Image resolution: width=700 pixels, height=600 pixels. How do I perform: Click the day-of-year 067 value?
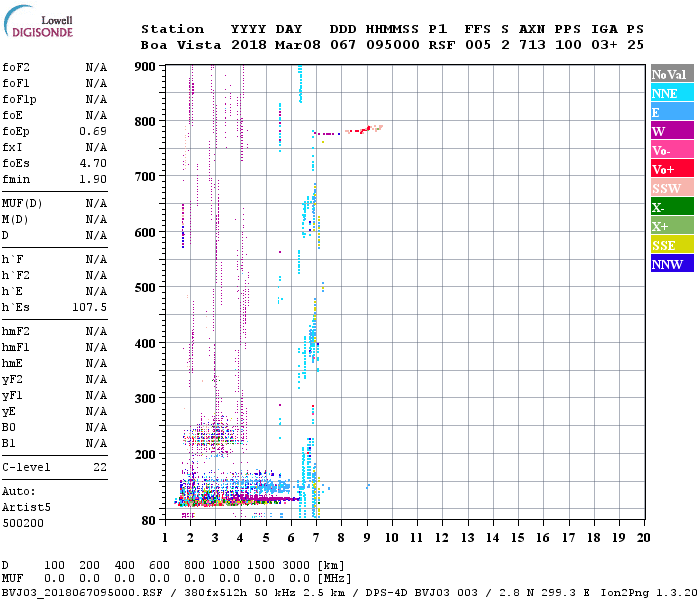pyautogui.click(x=343, y=45)
